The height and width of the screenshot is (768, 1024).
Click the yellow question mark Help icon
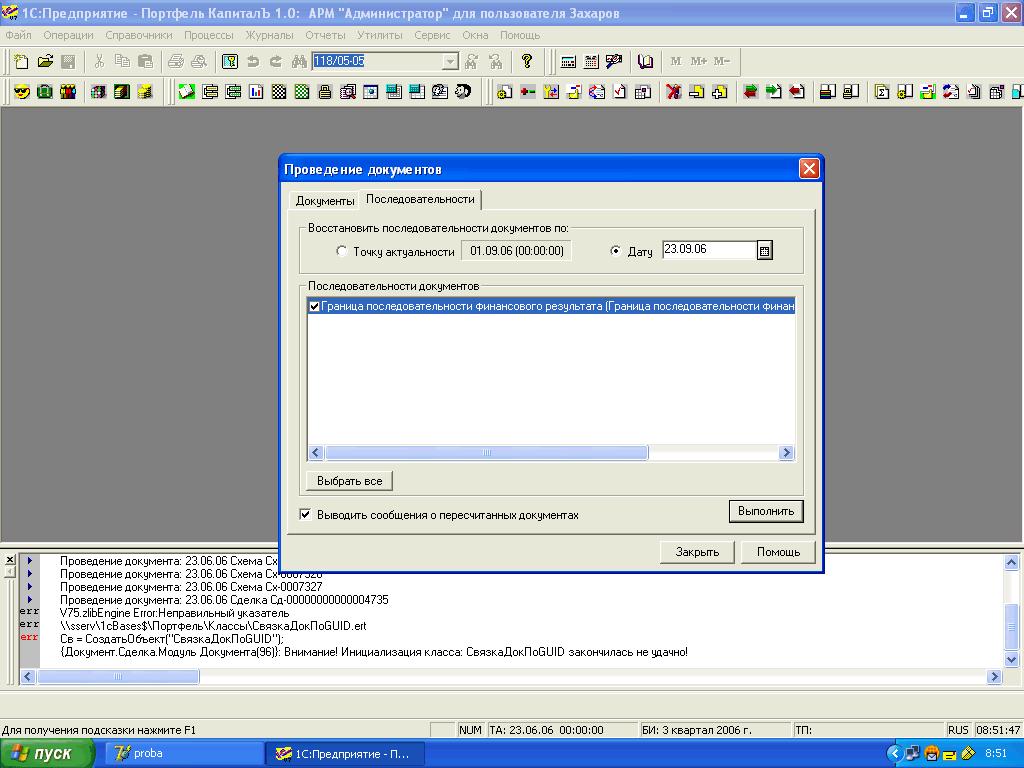pyautogui.click(x=527, y=62)
